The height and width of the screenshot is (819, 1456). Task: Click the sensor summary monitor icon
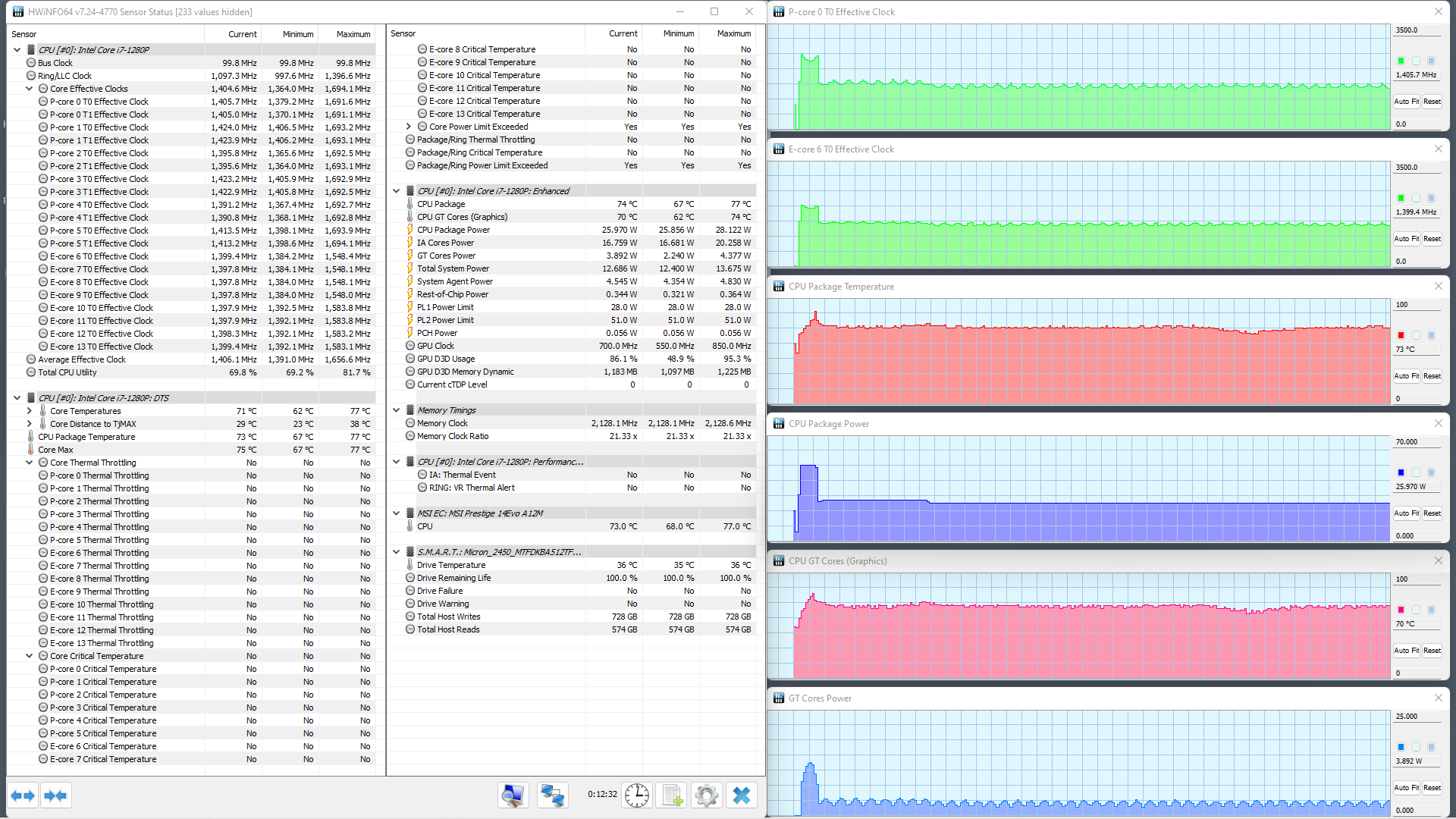point(513,795)
